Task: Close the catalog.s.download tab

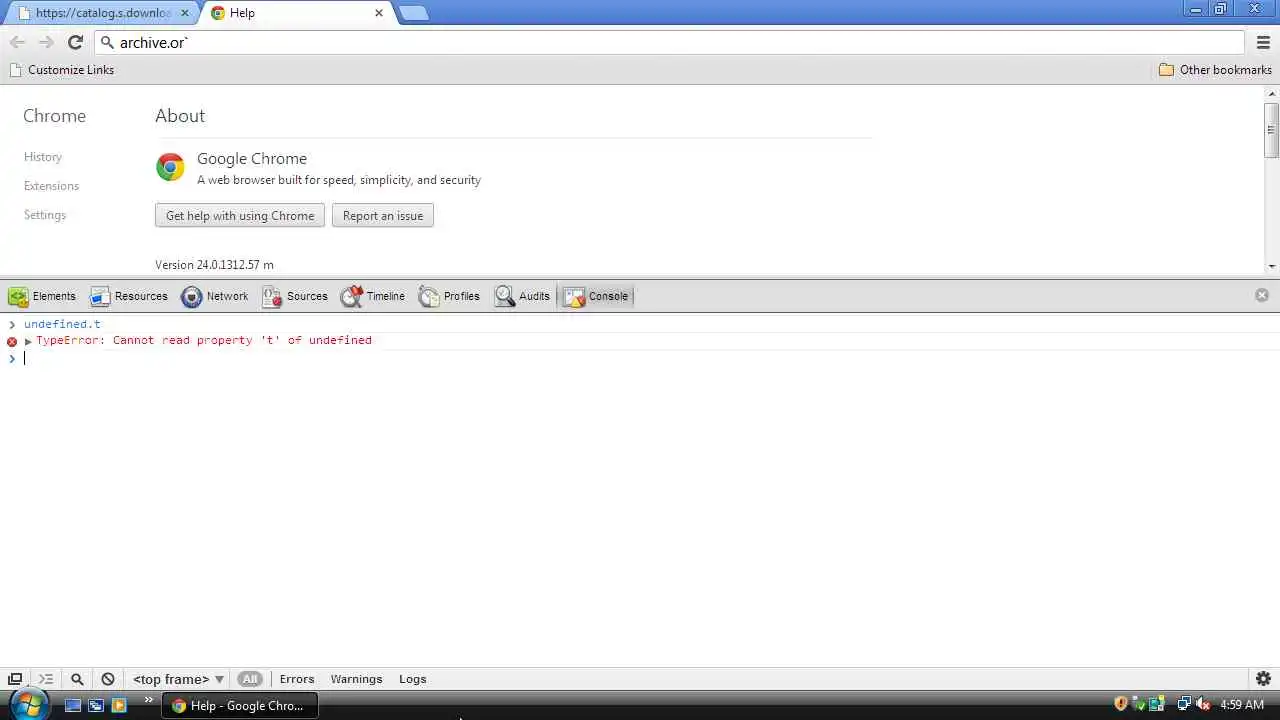Action: [x=185, y=13]
